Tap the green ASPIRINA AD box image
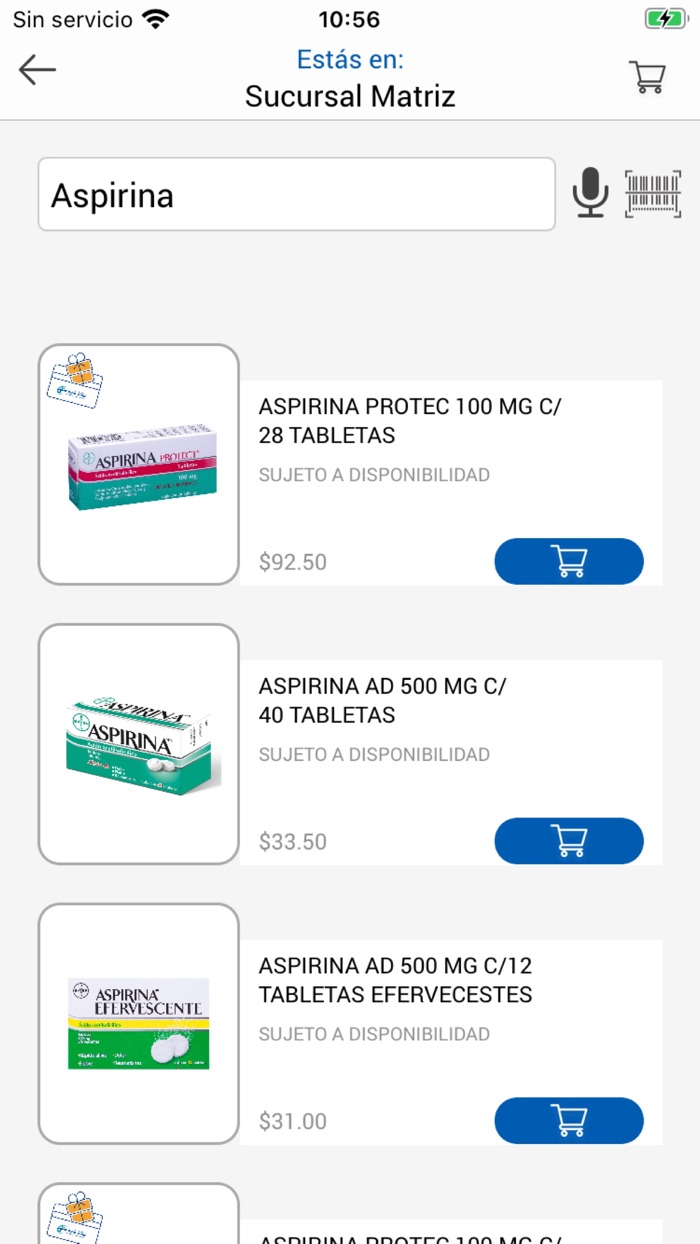Screen dimensions: 700x1244 click(x=139, y=744)
